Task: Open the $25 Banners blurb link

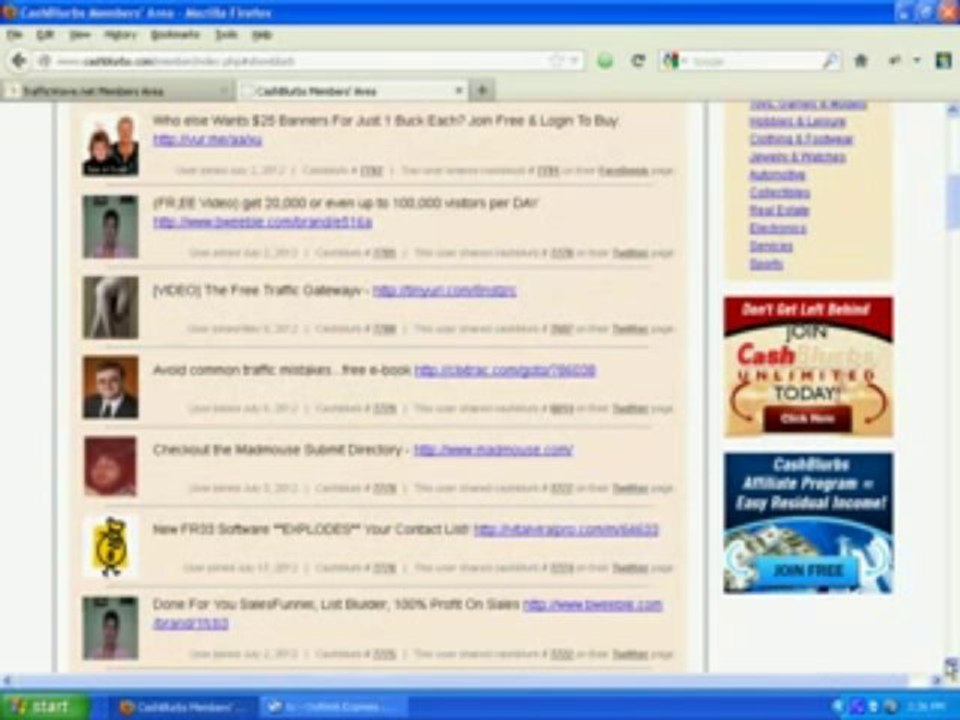Action: pos(208,140)
